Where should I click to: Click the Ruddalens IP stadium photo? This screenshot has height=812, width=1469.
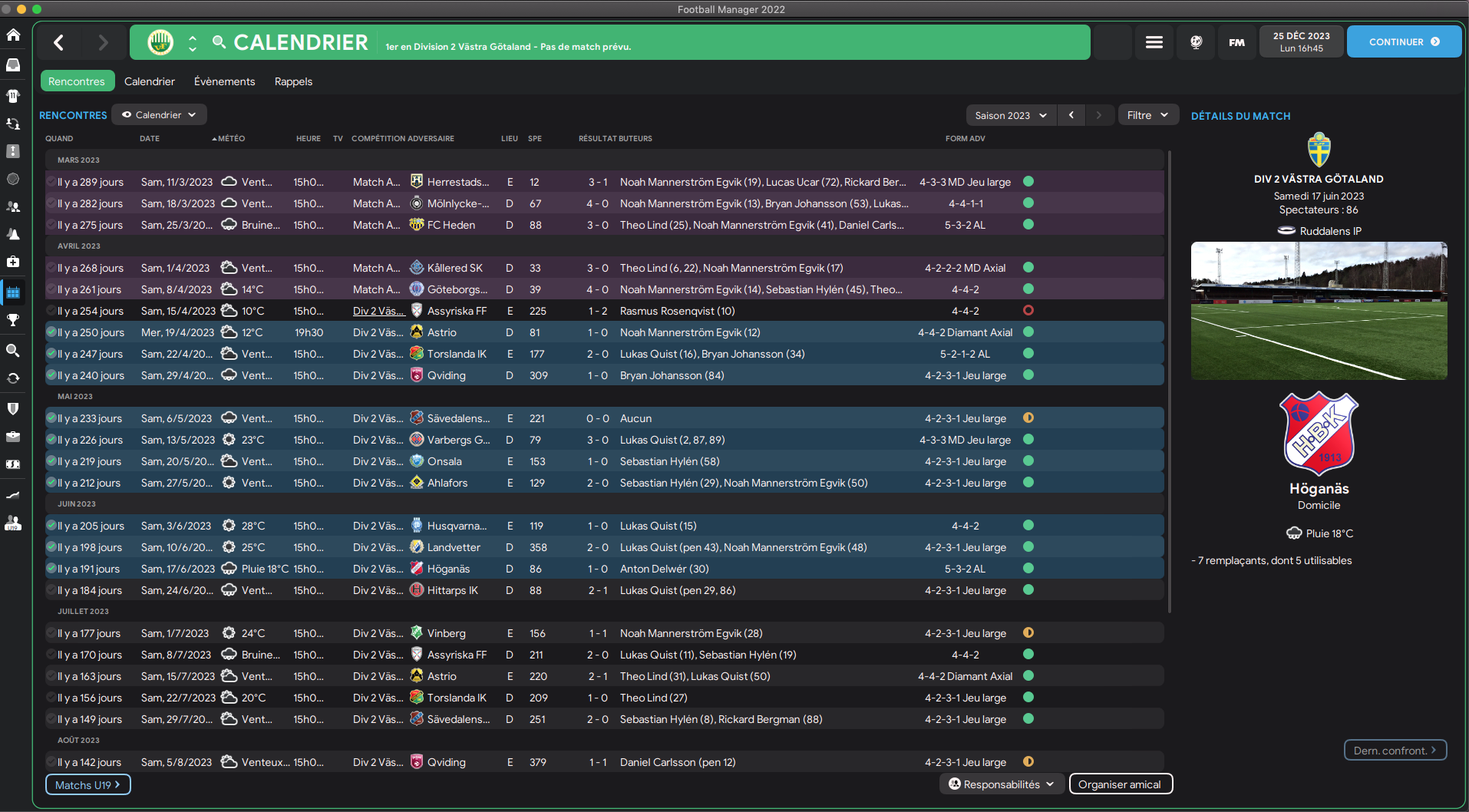[x=1319, y=311]
